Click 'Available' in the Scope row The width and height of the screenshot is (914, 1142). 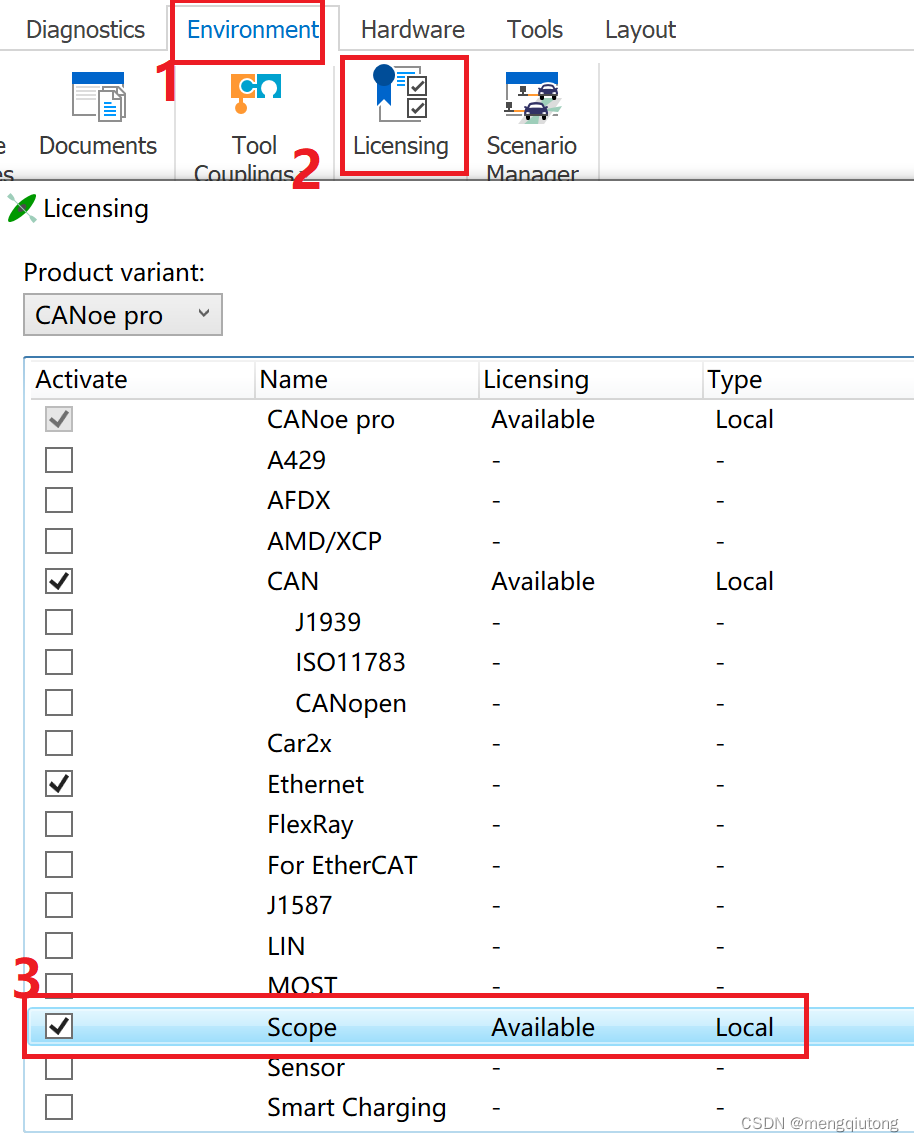coord(543,1027)
